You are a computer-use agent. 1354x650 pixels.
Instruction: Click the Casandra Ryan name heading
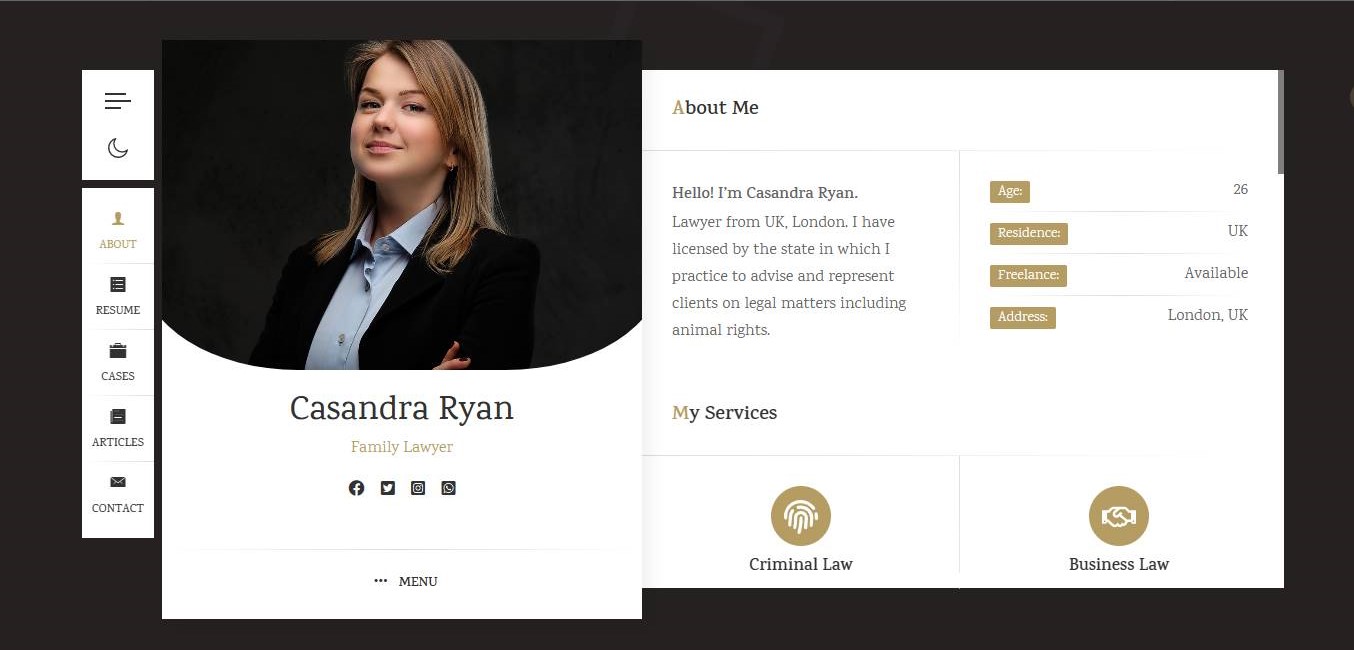coord(402,408)
